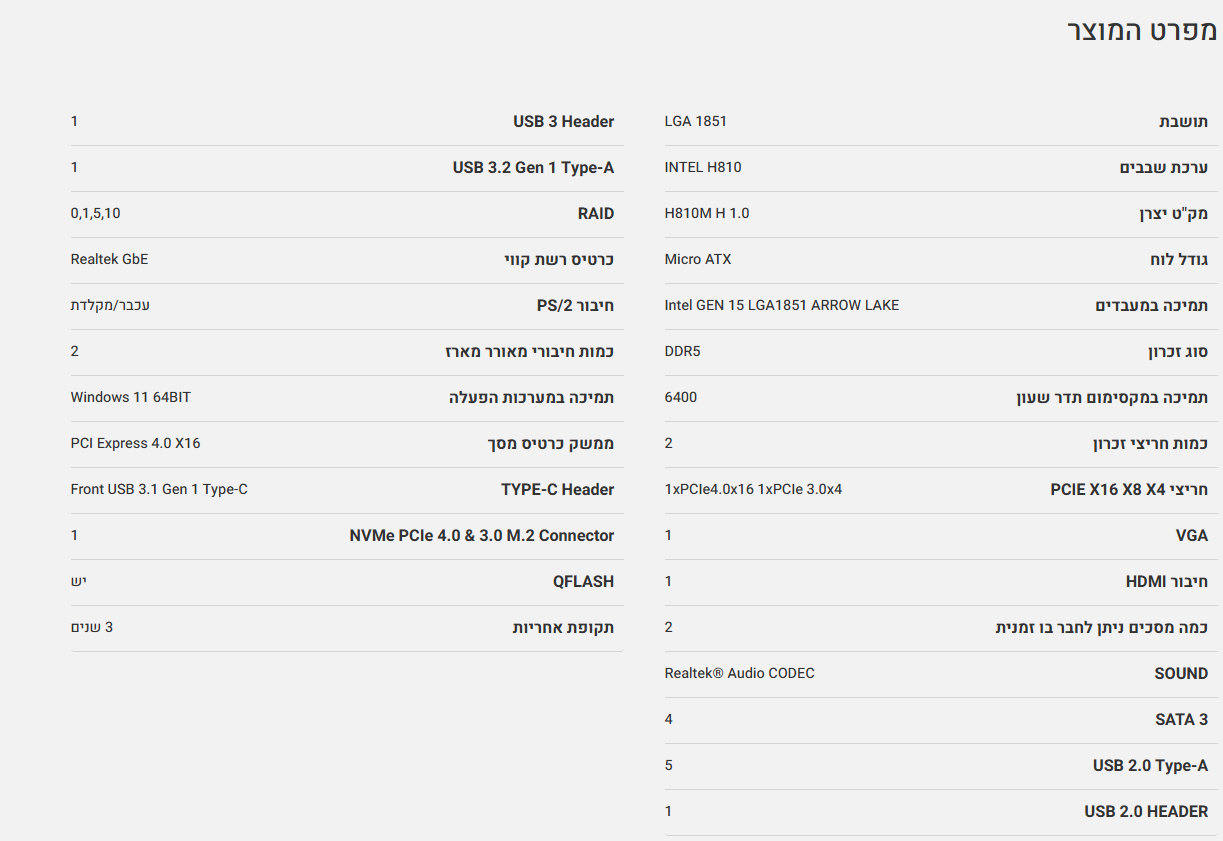Click the 1xPCIe4.0x16 1xPCIe 3.0x4 value

tap(753, 489)
